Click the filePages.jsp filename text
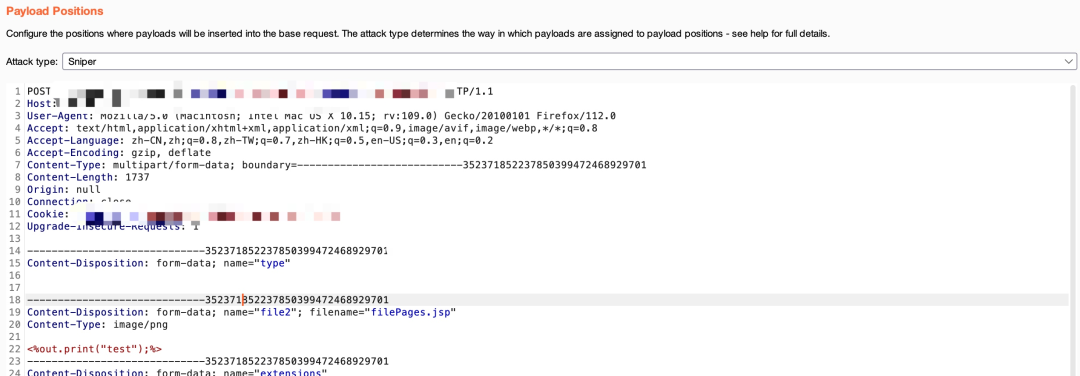Viewport: 1080px width, 376px height. tap(414, 312)
